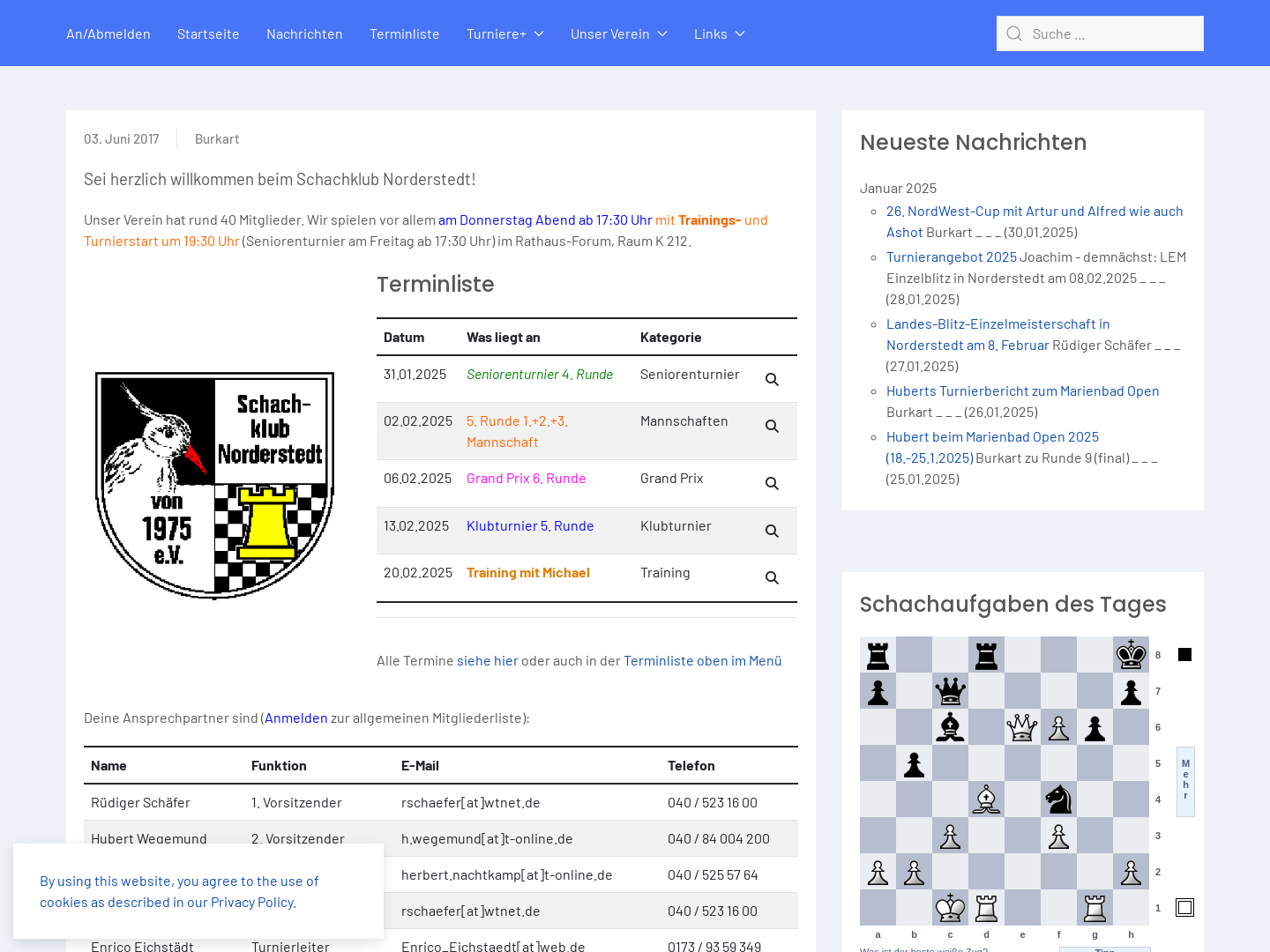Click the Schachklub Norderstedt club logo

pos(214,485)
